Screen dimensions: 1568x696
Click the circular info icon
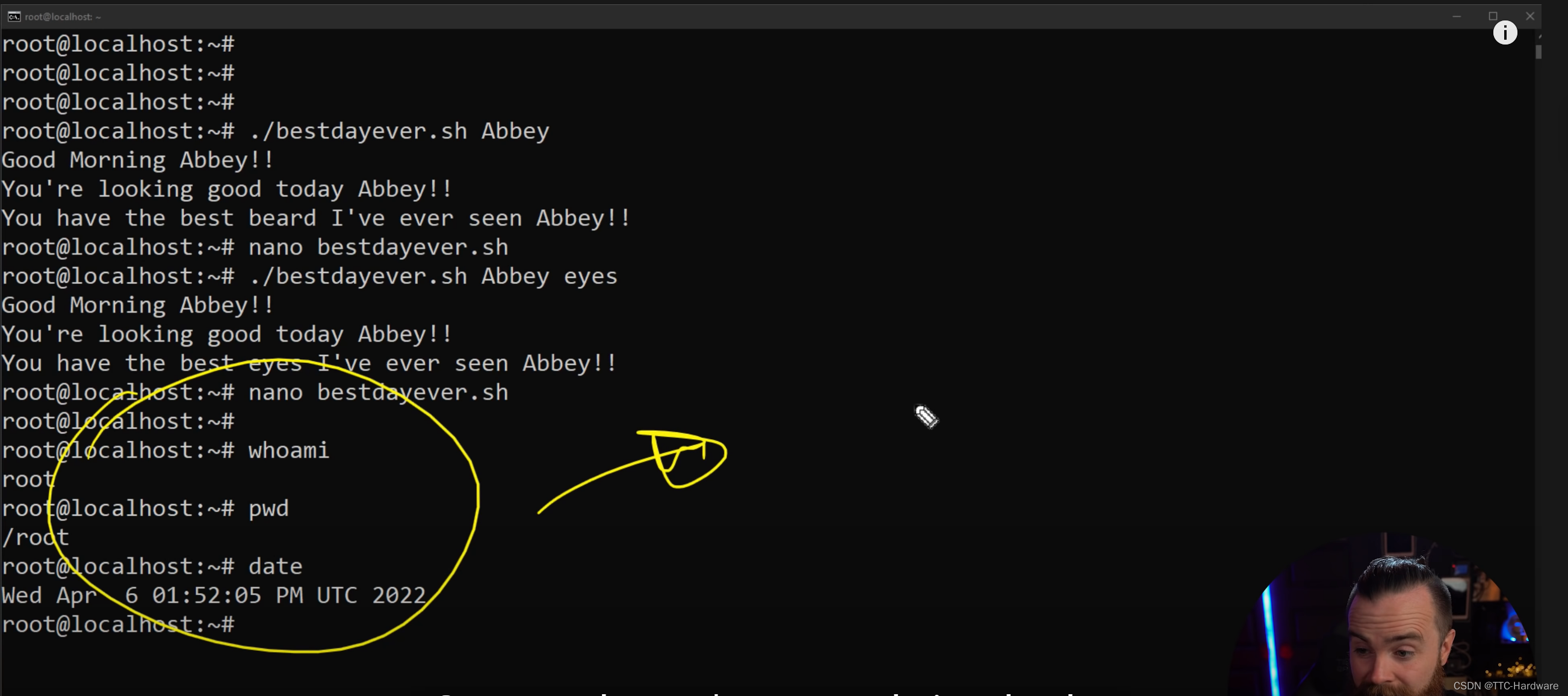click(x=1505, y=32)
